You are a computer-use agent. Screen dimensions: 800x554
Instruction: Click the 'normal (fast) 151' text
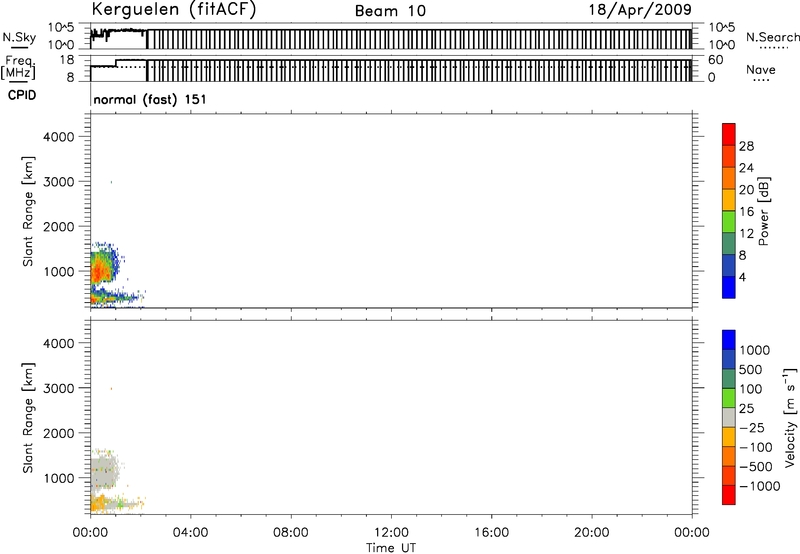point(150,99)
